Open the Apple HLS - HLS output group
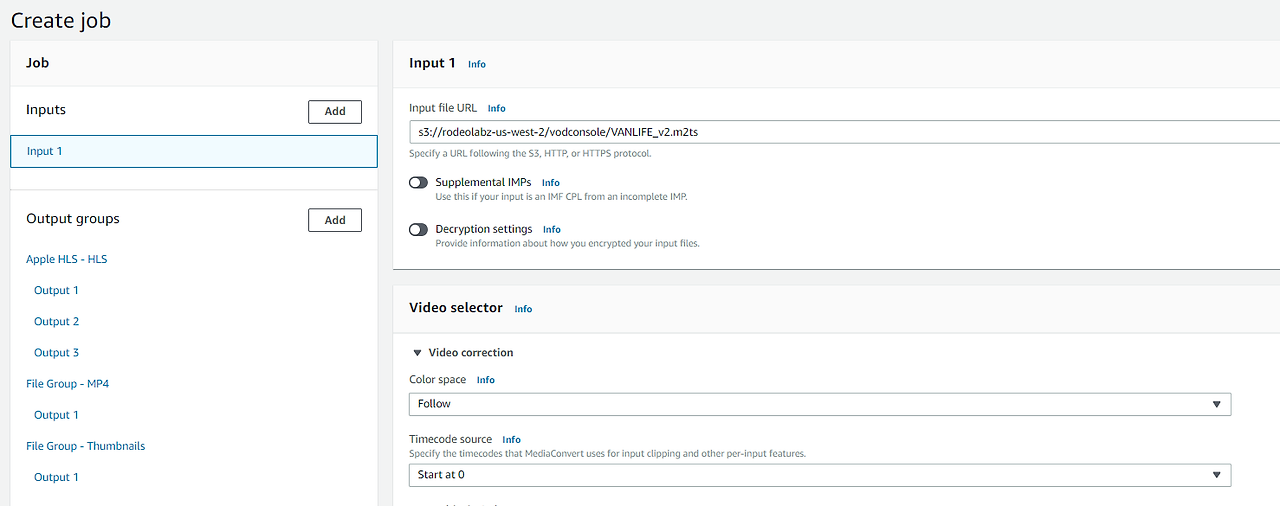Image resolution: width=1280 pixels, height=506 pixels. (x=67, y=259)
